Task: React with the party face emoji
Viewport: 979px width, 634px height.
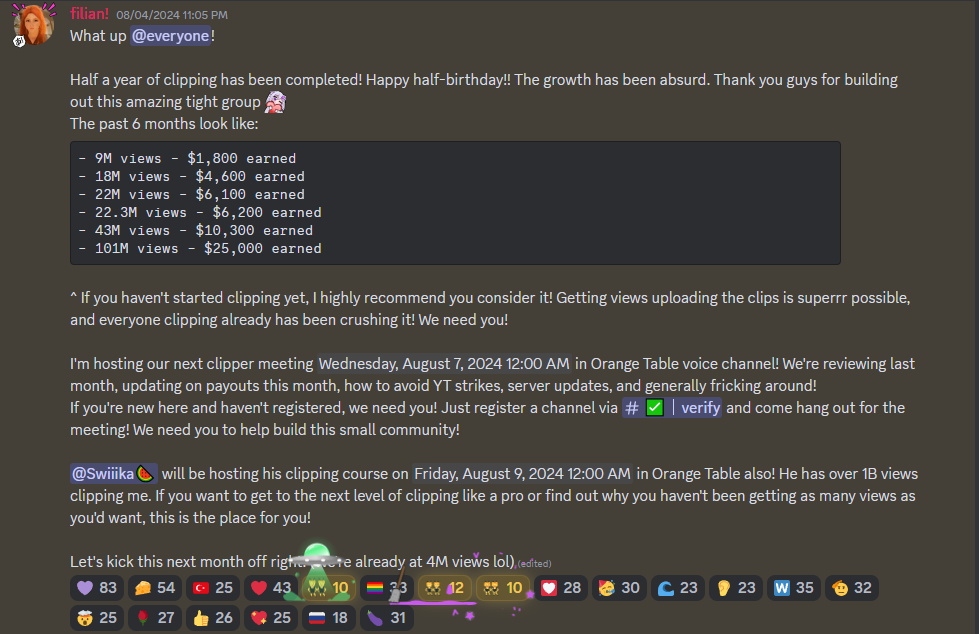Action: (x=619, y=588)
